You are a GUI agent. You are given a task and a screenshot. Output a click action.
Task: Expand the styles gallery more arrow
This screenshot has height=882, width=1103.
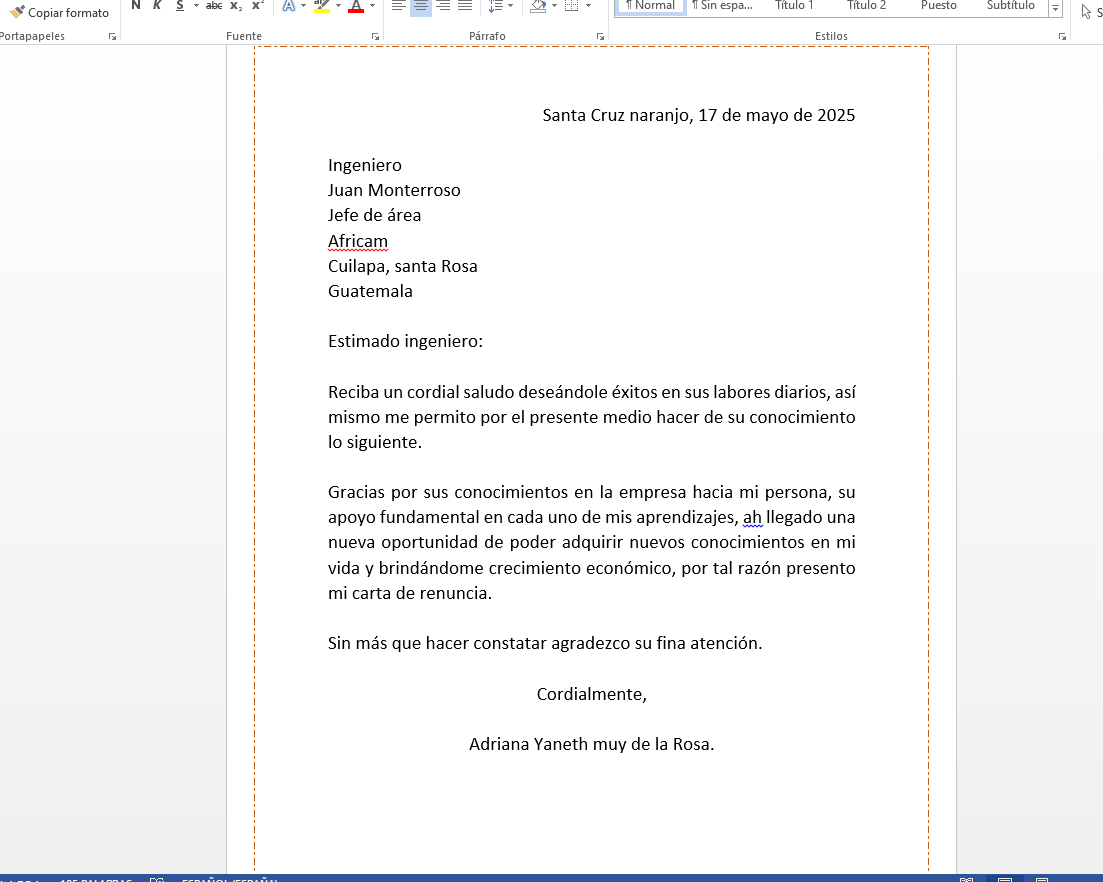(1055, 8)
